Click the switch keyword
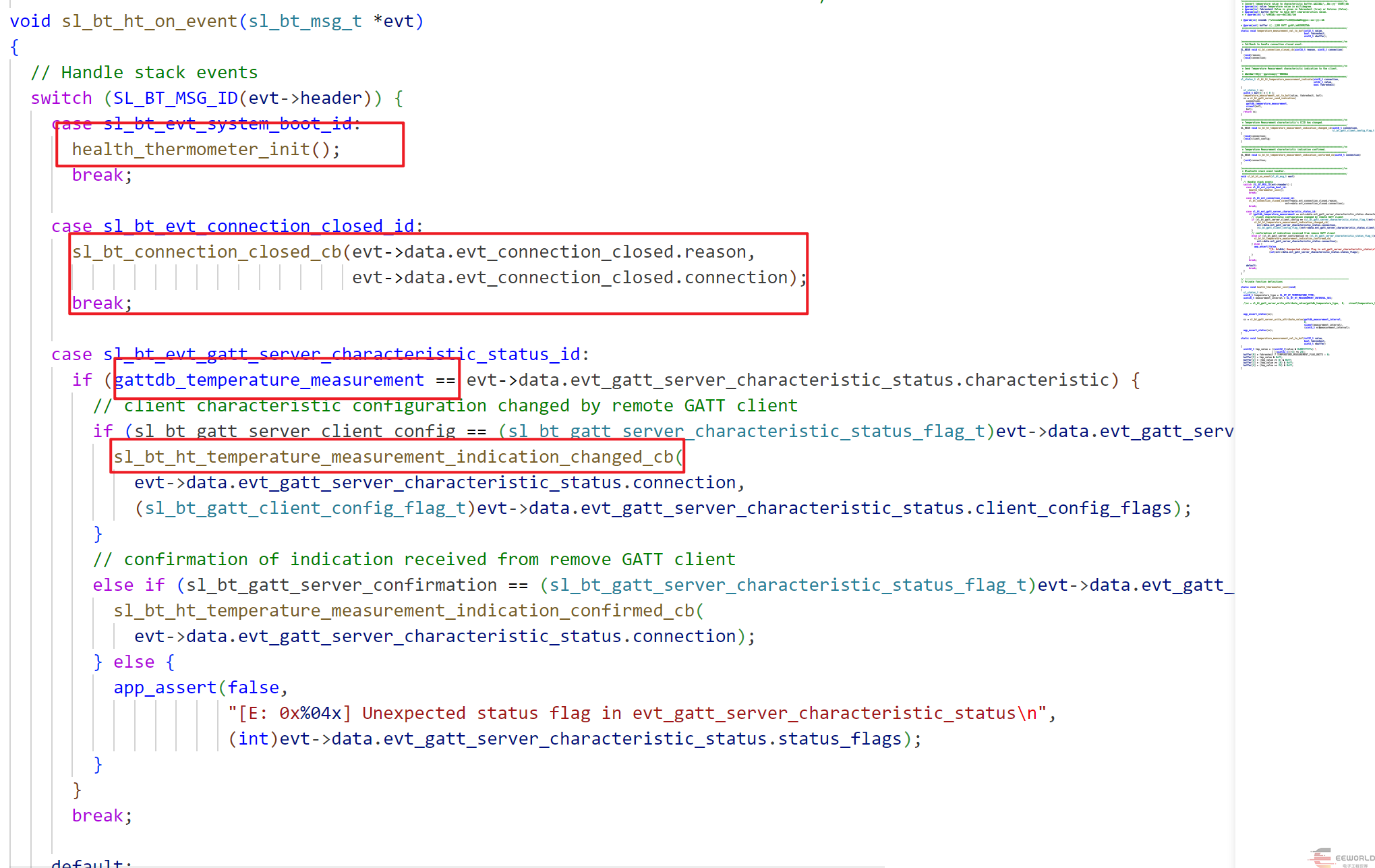 [x=61, y=98]
